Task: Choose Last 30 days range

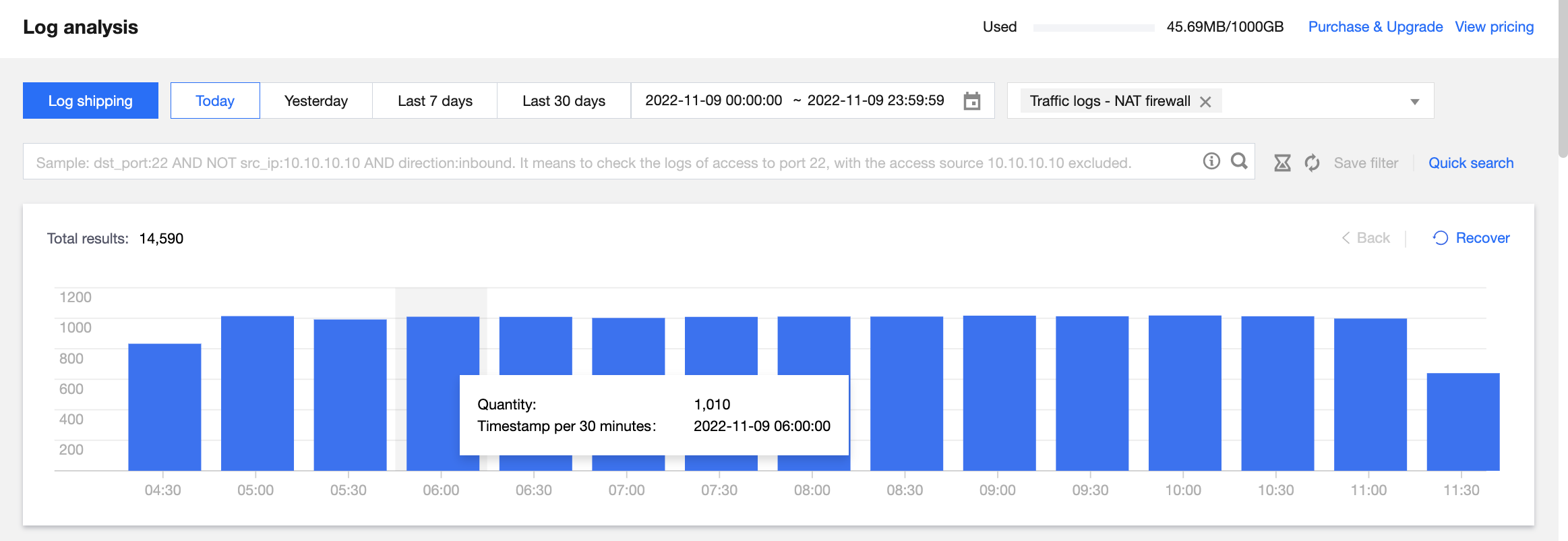Action: pyautogui.click(x=564, y=101)
